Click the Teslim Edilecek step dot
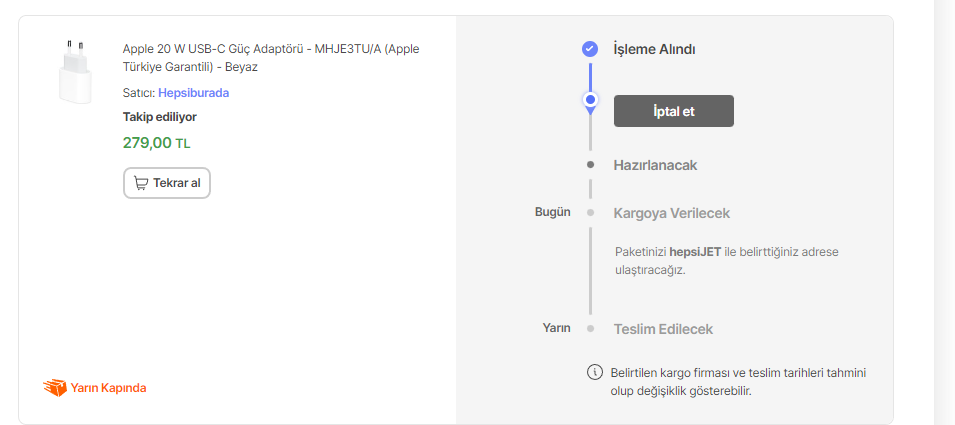The width and height of the screenshot is (955, 425). pyautogui.click(x=590, y=328)
